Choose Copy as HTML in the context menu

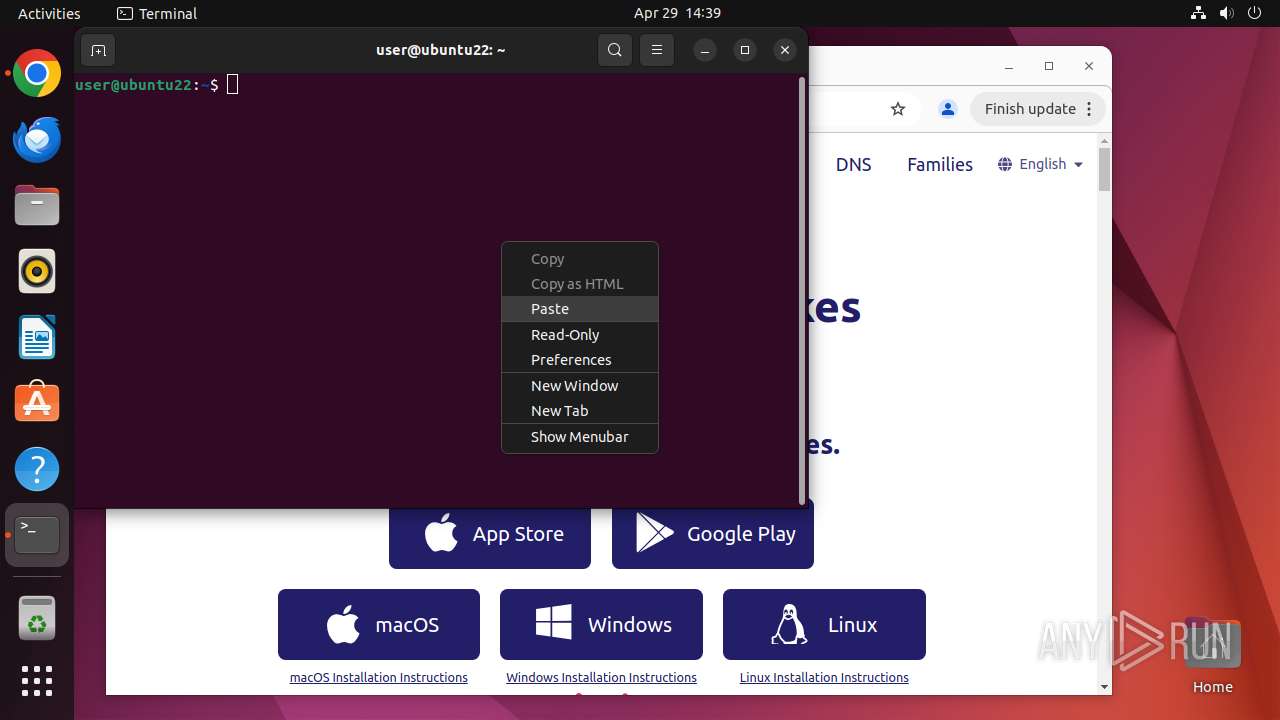580,284
